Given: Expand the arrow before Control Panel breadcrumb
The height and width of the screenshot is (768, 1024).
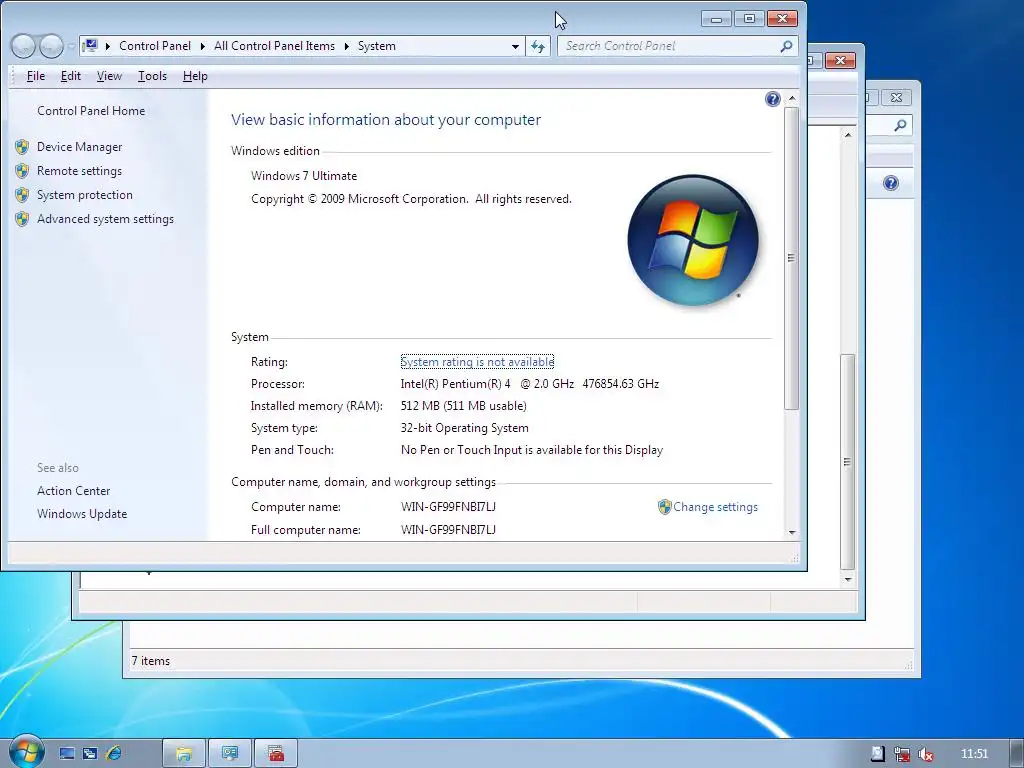Looking at the screenshot, I should [x=107, y=46].
